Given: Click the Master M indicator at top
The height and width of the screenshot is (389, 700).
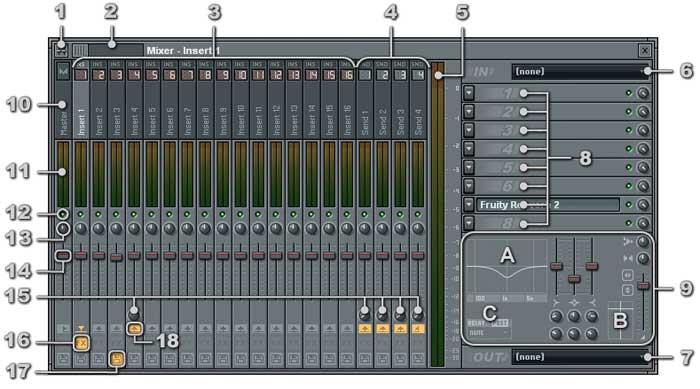Looking at the screenshot, I should 63,71.
